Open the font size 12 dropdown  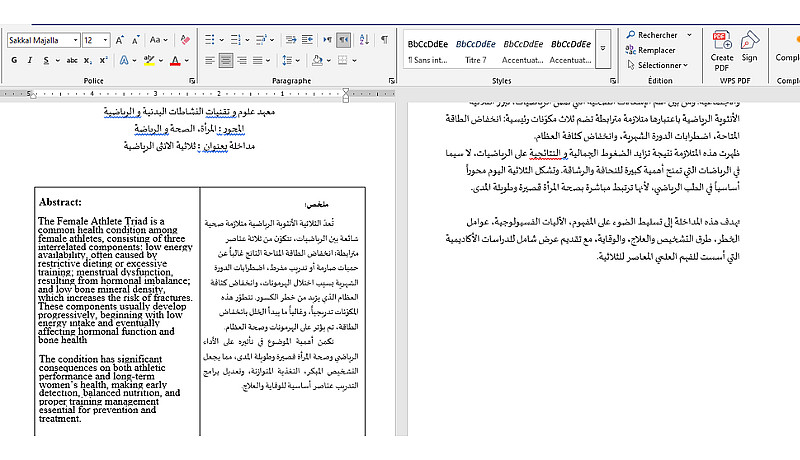click(105, 40)
